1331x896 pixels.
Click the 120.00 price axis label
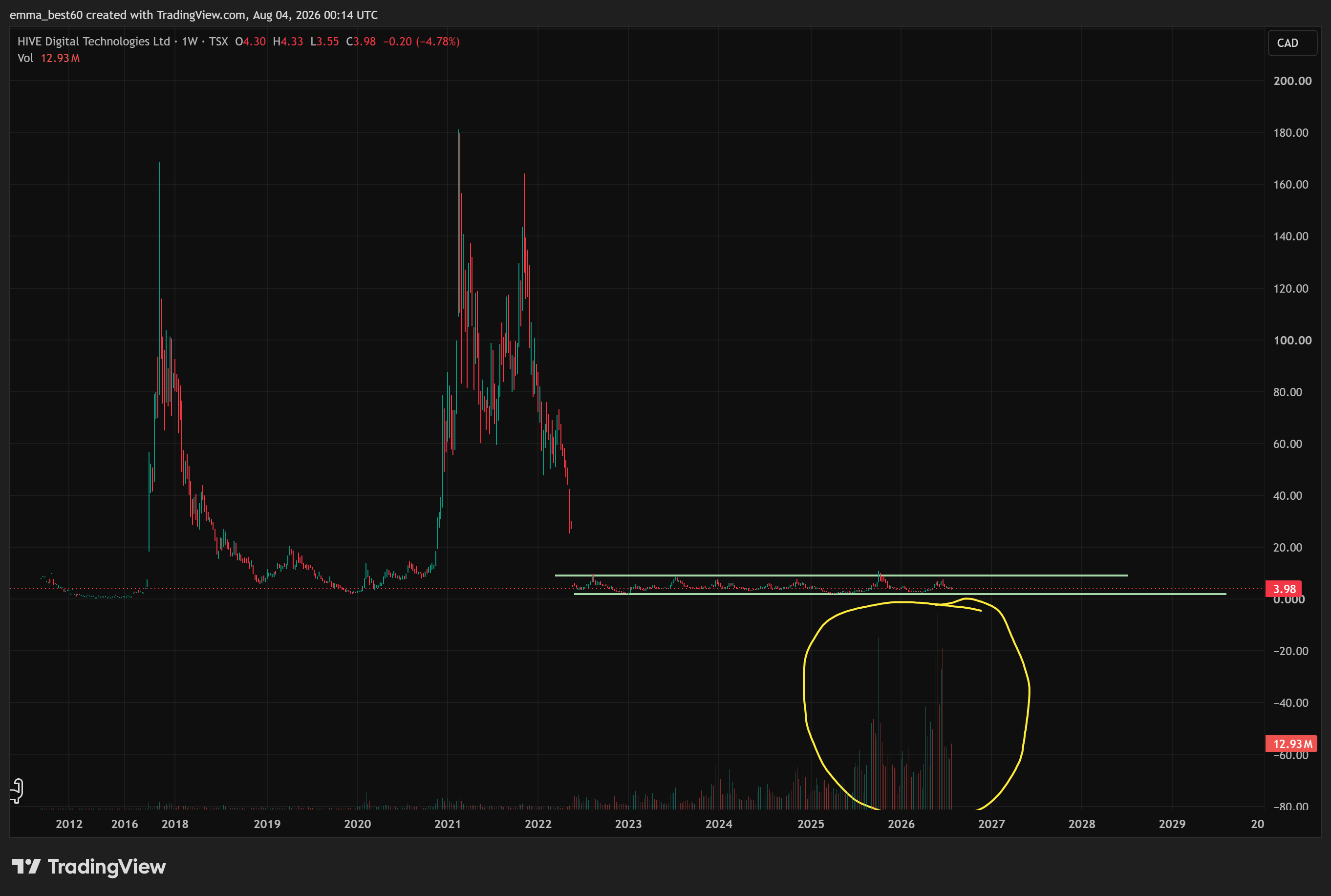point(1290,288)
